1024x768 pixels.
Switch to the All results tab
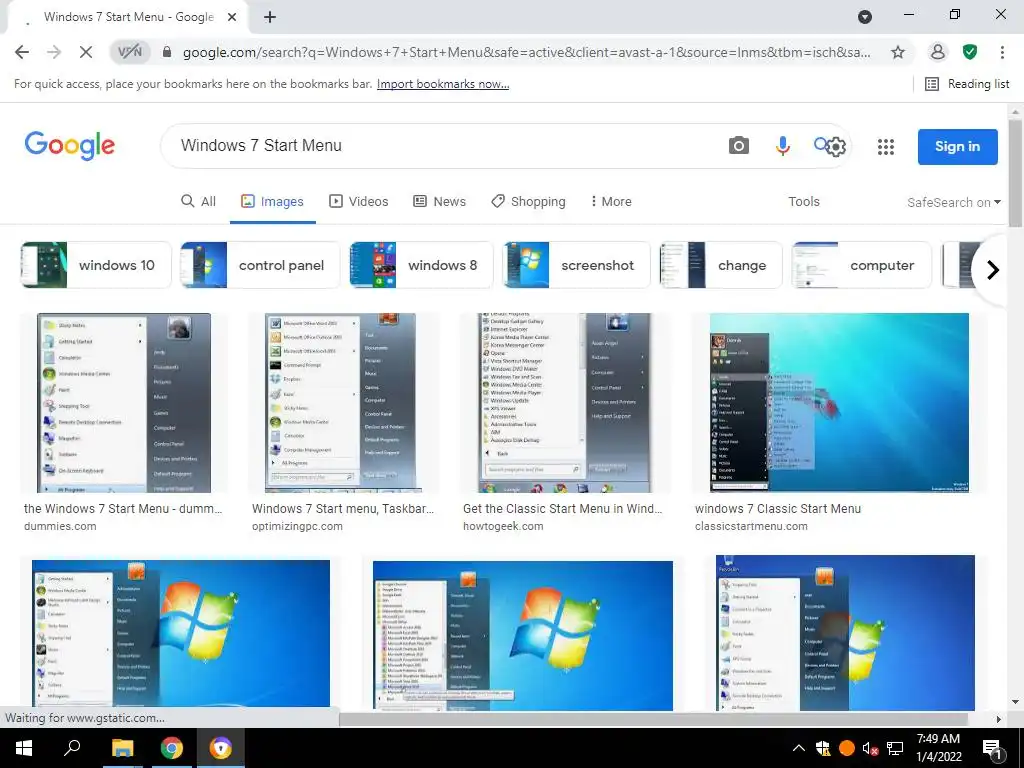tap(199, 202)
